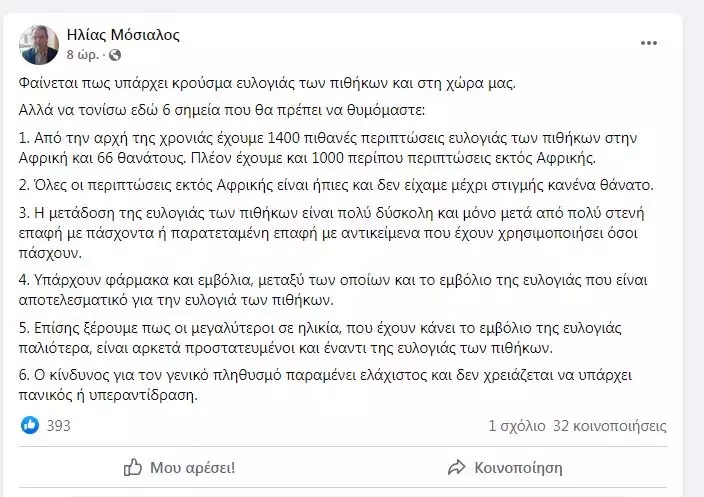Screen dimensions: 704x497
Task: Click the share arrow icon beside Κοινοποίηση
Action: [457, 467]
